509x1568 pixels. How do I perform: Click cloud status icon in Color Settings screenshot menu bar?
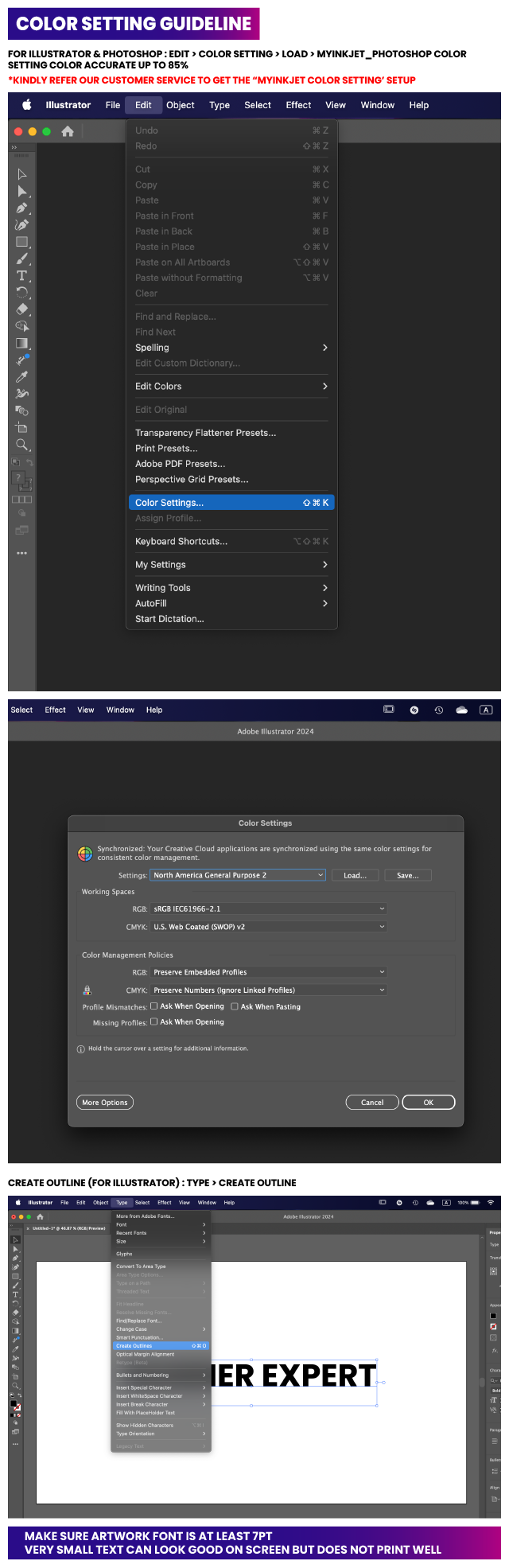coord(461,710)
